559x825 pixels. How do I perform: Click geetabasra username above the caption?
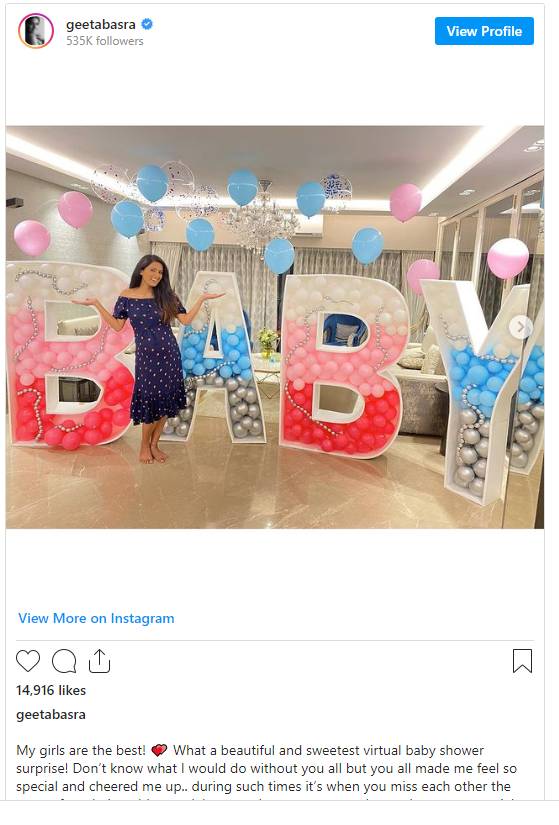tap(51, 715)
